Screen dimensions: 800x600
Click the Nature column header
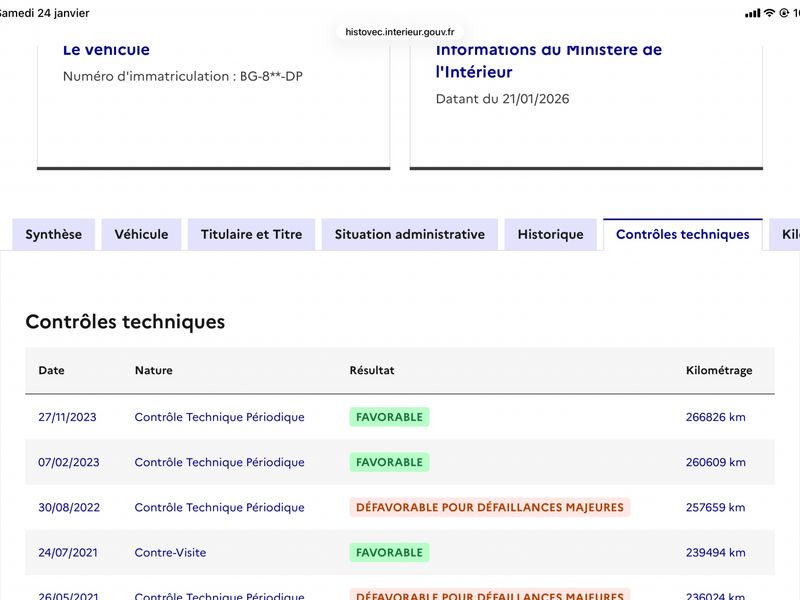(x=154, y=370)
